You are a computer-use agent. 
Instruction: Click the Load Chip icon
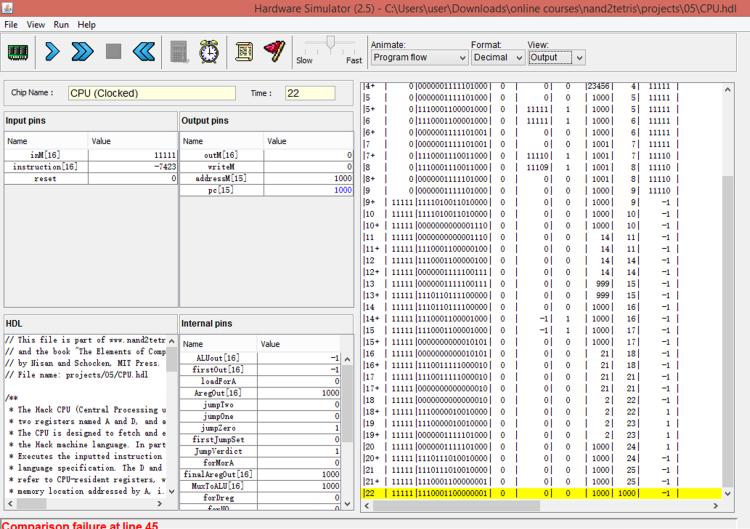pos(18,51)
